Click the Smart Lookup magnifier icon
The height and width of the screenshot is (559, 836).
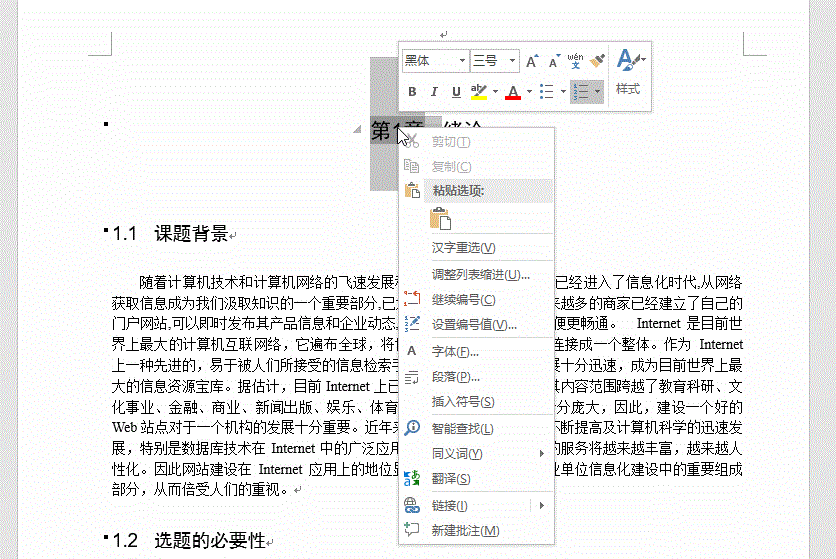pos(412,428)
